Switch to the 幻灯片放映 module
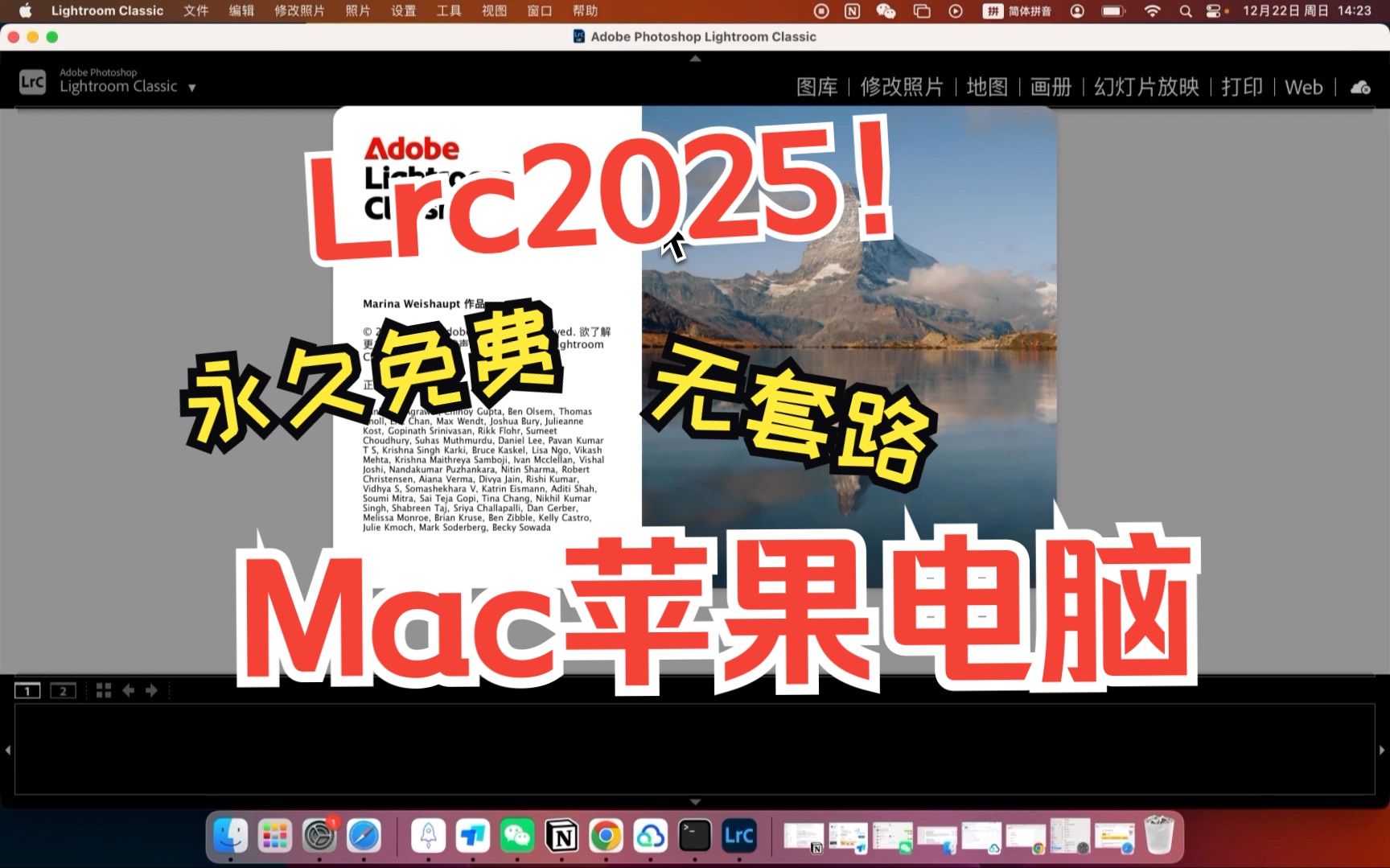This screenshot has width=1390, height=868. click(1146, 87)
